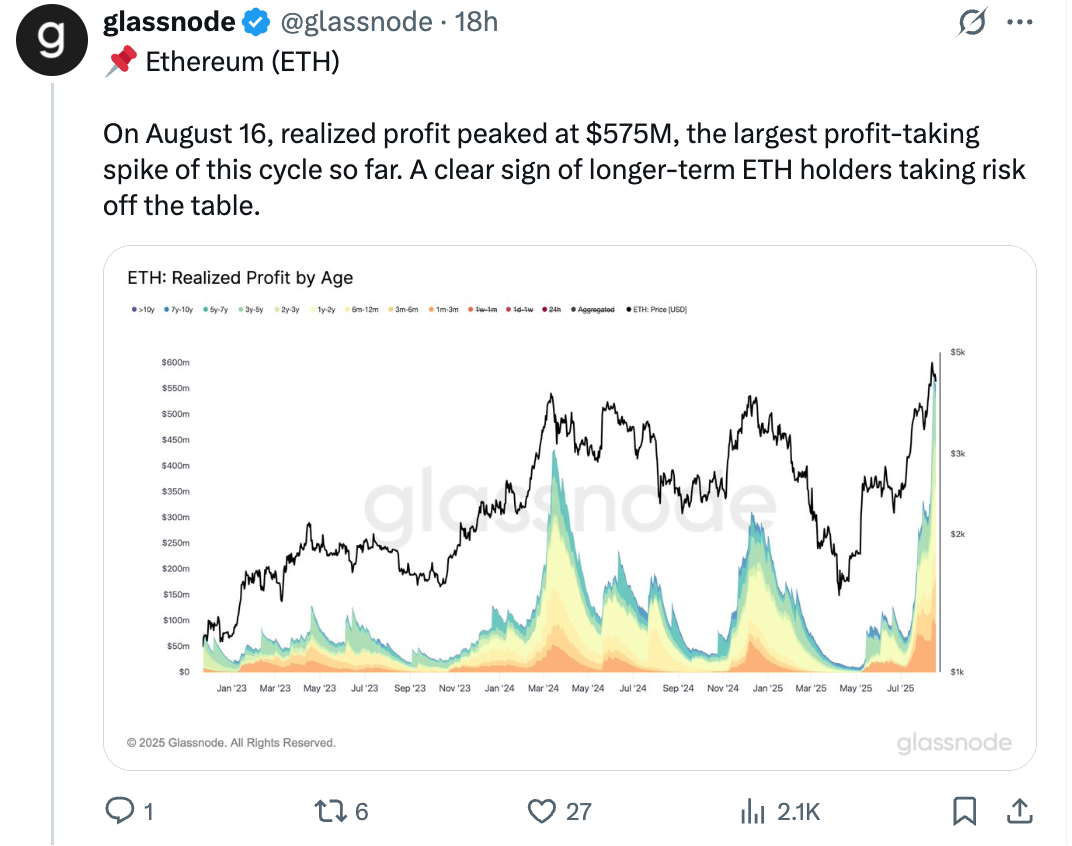Bookmark this glassnode post
The width and height of the screenshot is (1072, 846).
(x=964, y=811)
